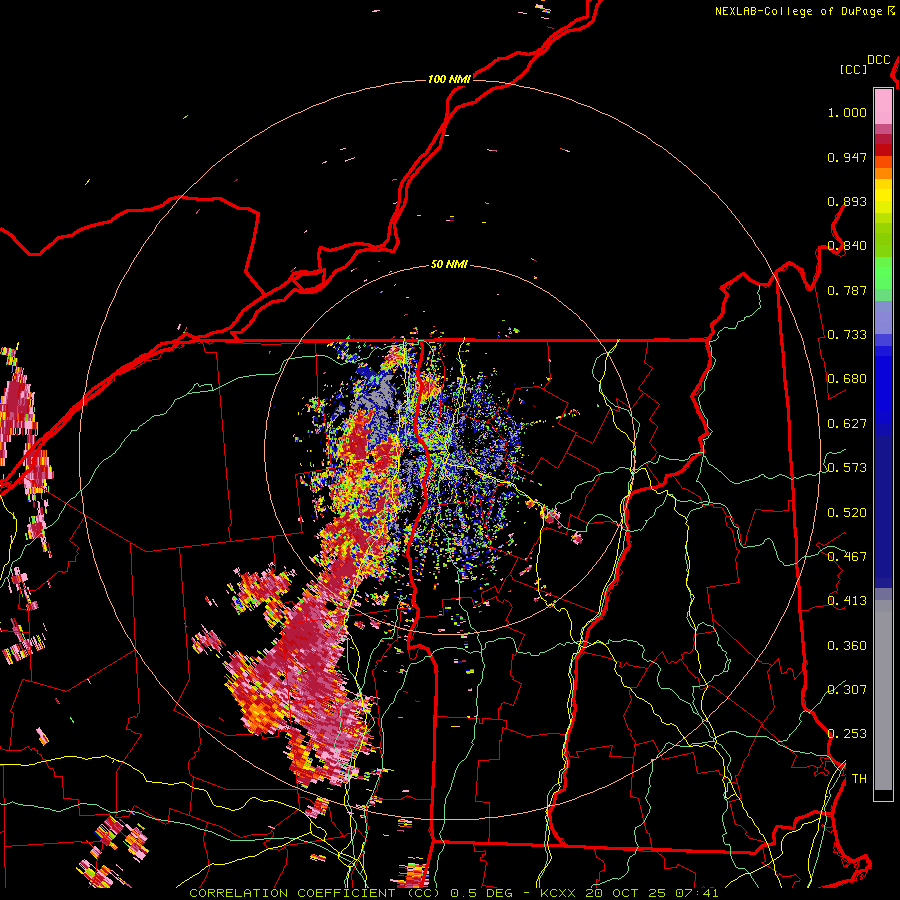Viewport: 900px width, 900px height.
Task: Pick the yellow segment of the color bar
Action: (x=883, y=196)
